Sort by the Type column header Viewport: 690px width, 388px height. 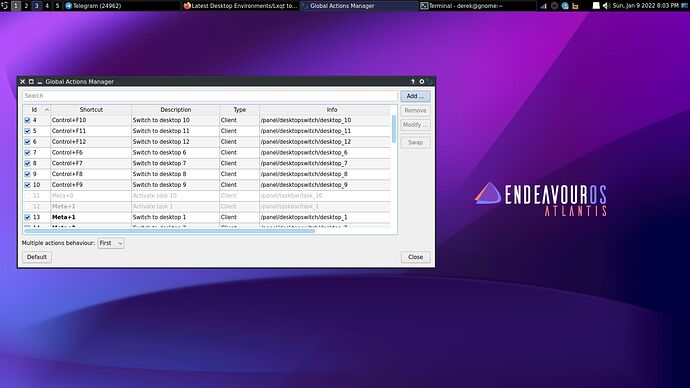point(239,110)
